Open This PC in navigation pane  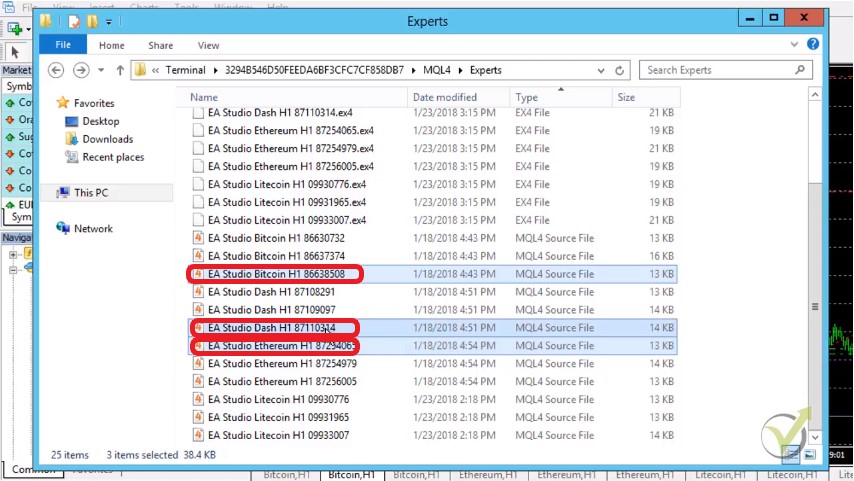pos(90,193)
